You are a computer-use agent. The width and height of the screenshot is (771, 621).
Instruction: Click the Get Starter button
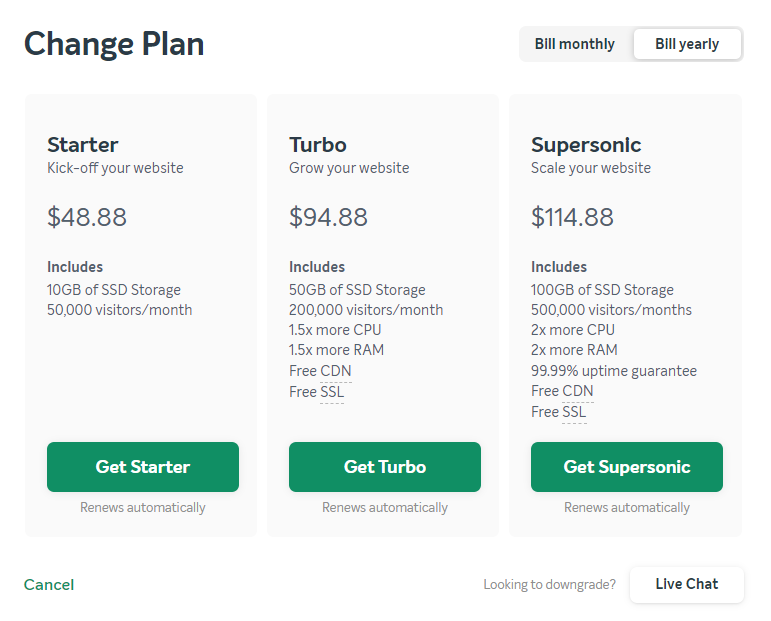click(143, 467)
